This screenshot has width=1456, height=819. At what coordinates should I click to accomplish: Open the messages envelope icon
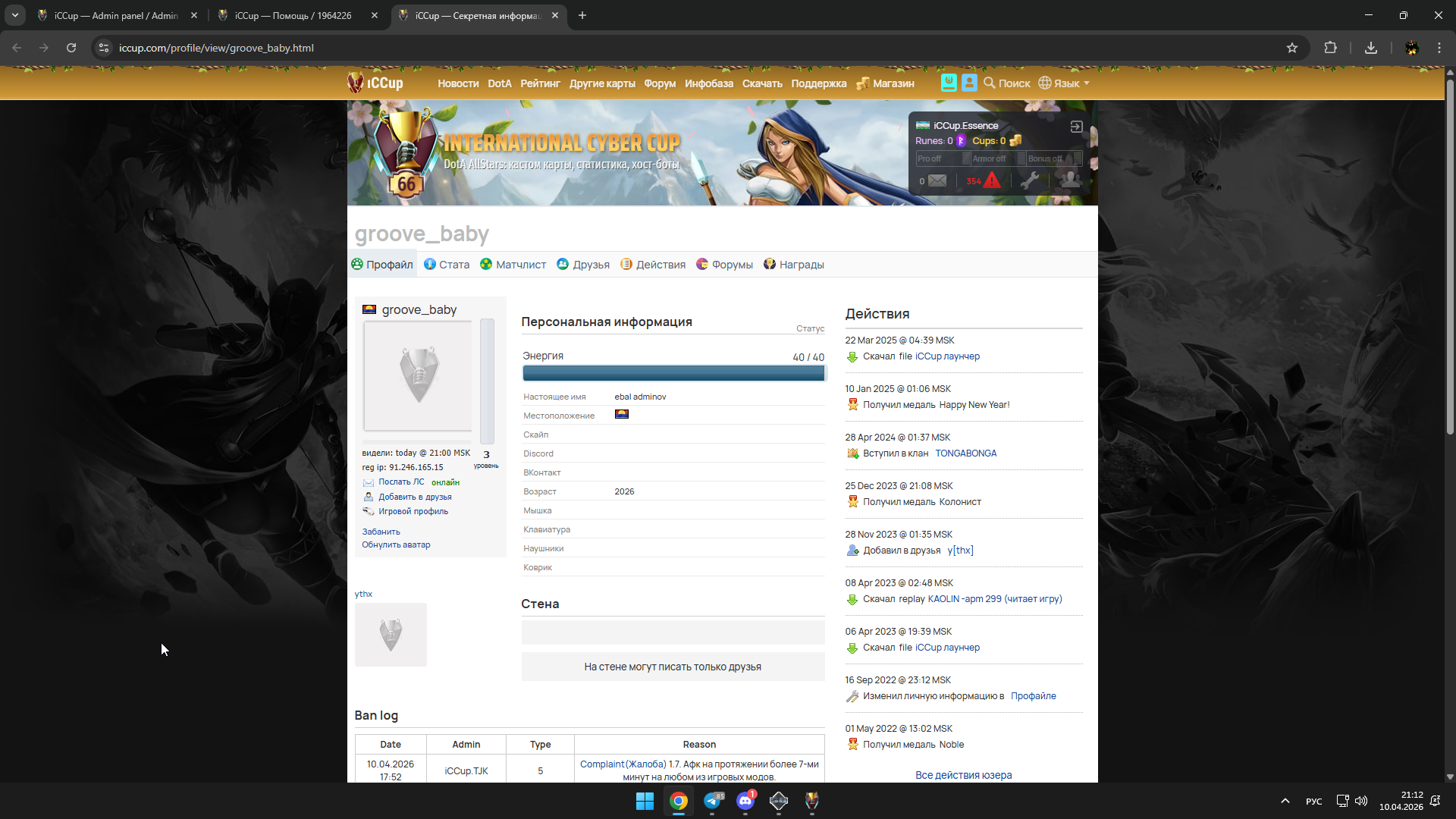[x=937, y=180]
